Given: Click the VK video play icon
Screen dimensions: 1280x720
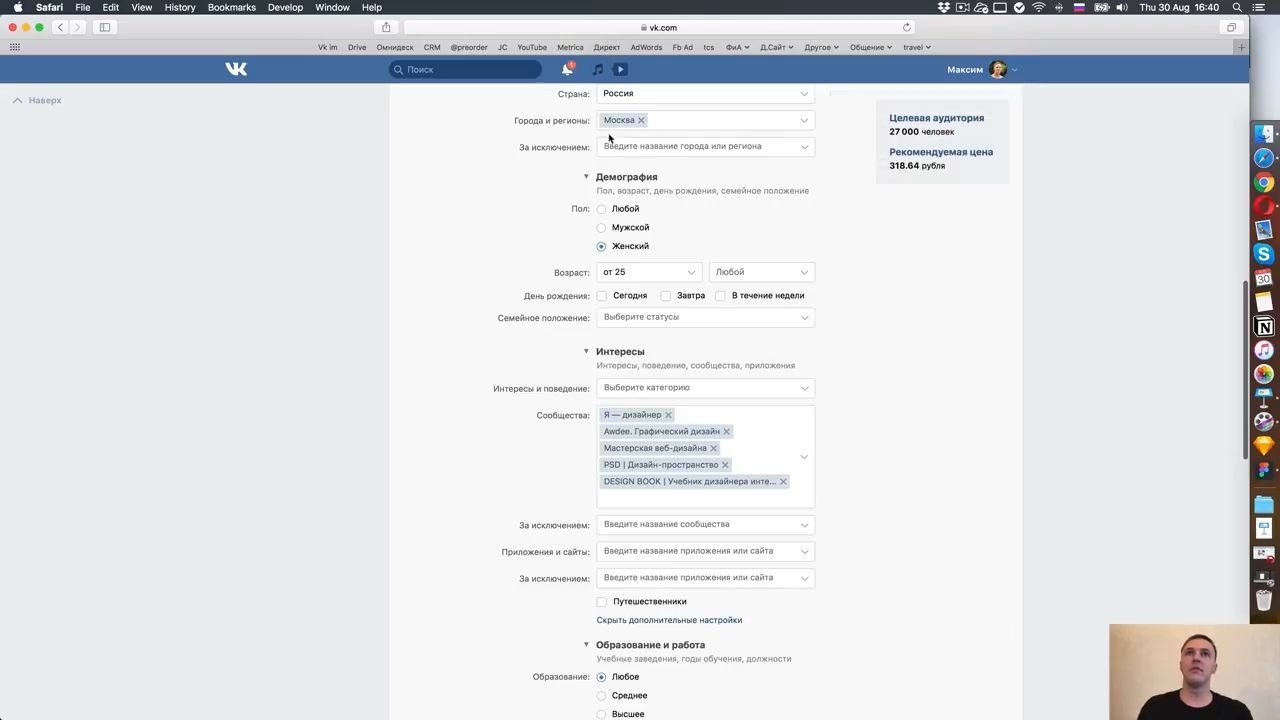Looking at the screenshot, I should coord(620,69).
